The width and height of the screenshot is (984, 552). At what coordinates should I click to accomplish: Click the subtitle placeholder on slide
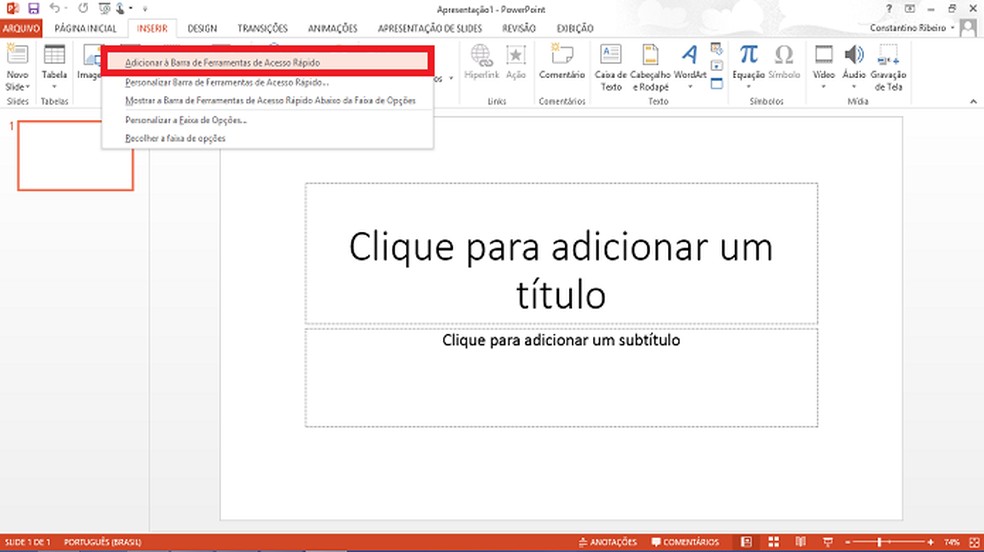click(561, 378)
